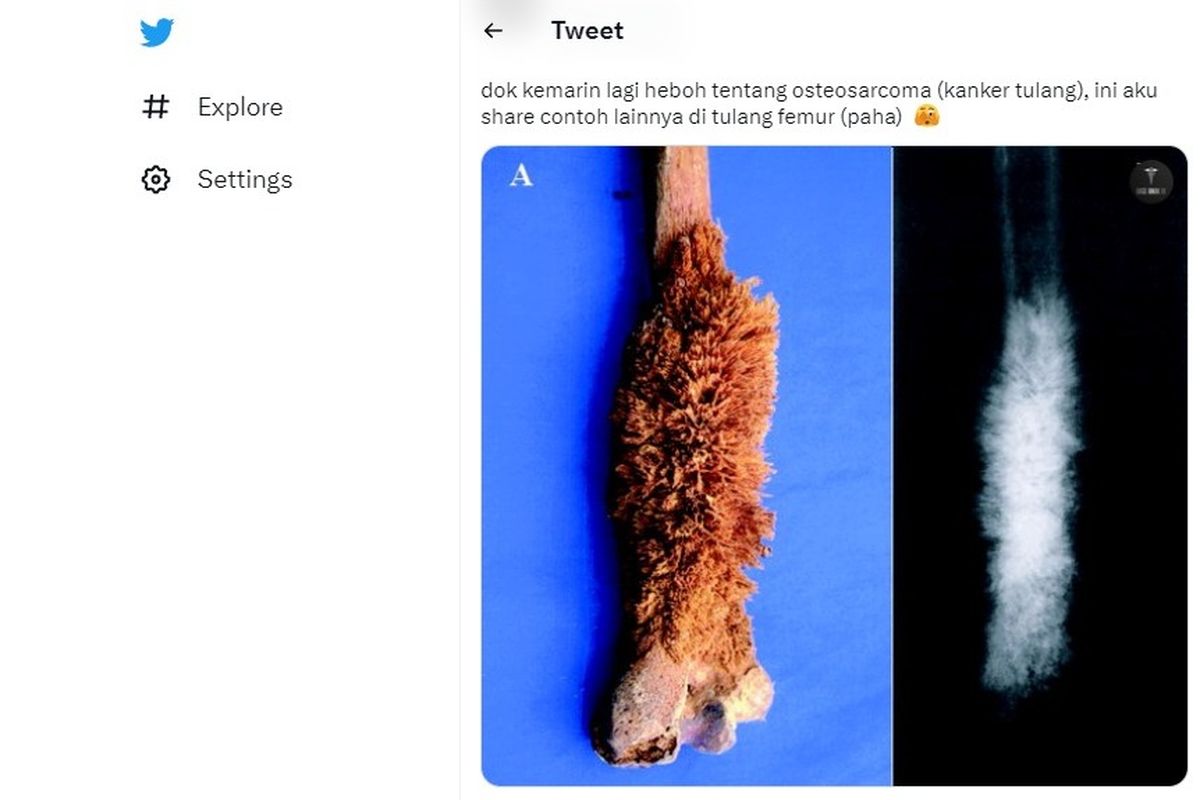Click the emoji ending the tweet text
Screen dimensions: 1200x800
[x=928, y=117]
